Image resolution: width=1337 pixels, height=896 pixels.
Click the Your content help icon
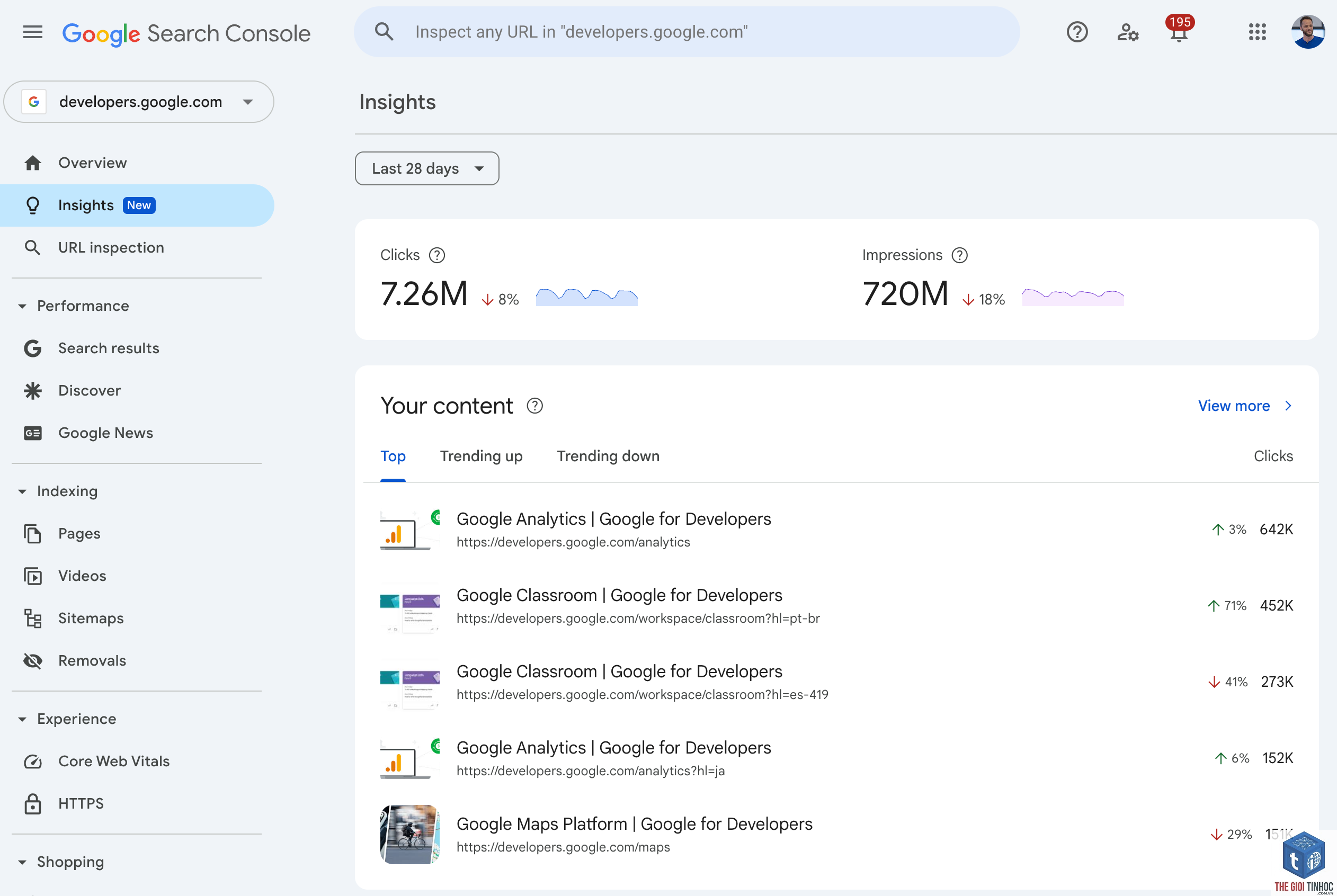coord(534,406)
